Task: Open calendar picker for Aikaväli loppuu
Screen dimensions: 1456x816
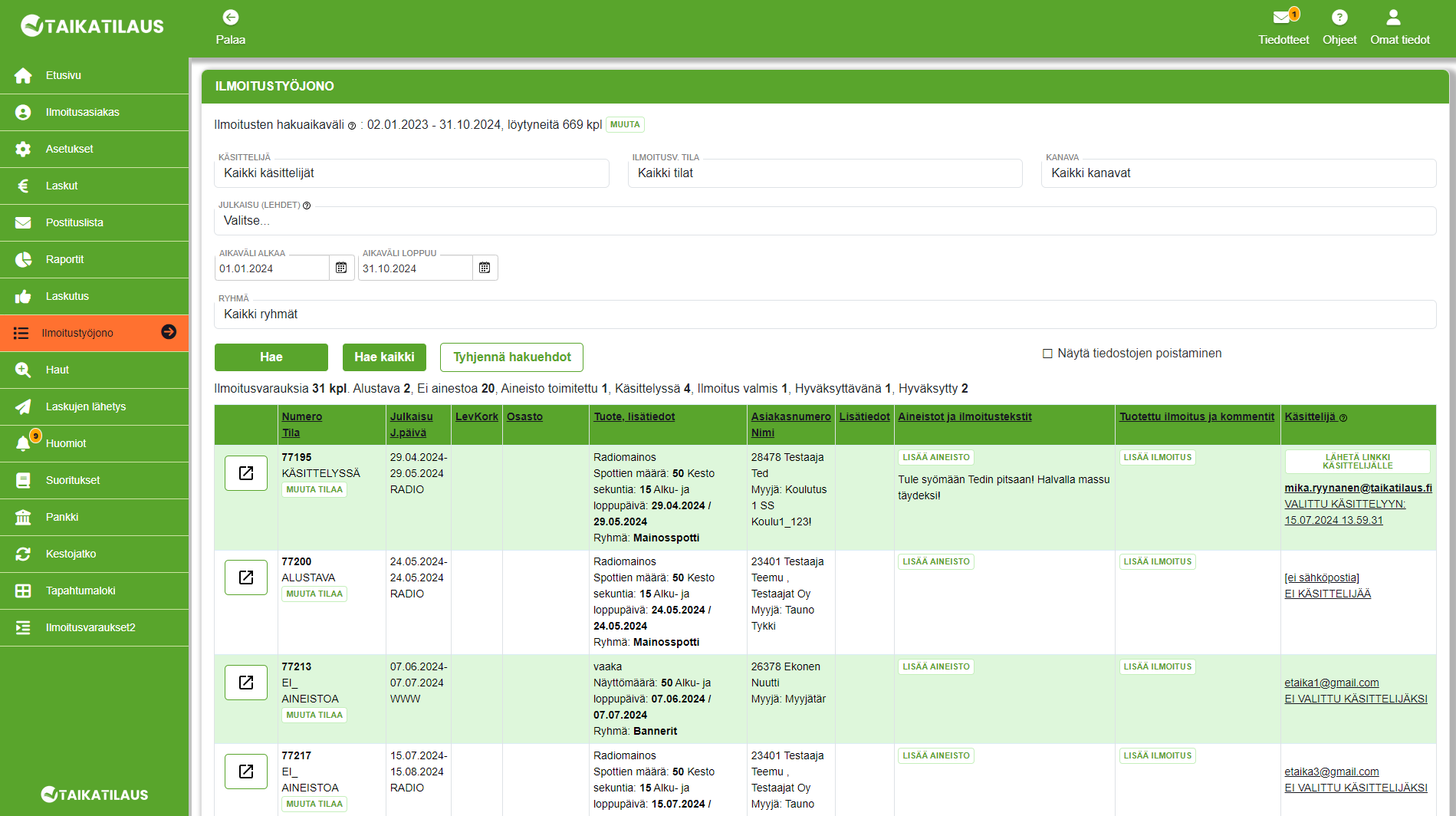Action: tap(485, 268)
